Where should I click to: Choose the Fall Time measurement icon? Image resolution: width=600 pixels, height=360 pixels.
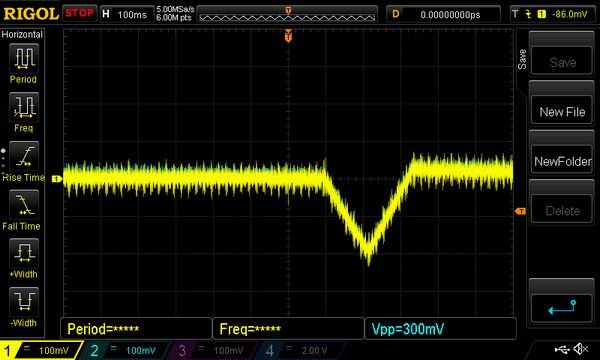24,204
